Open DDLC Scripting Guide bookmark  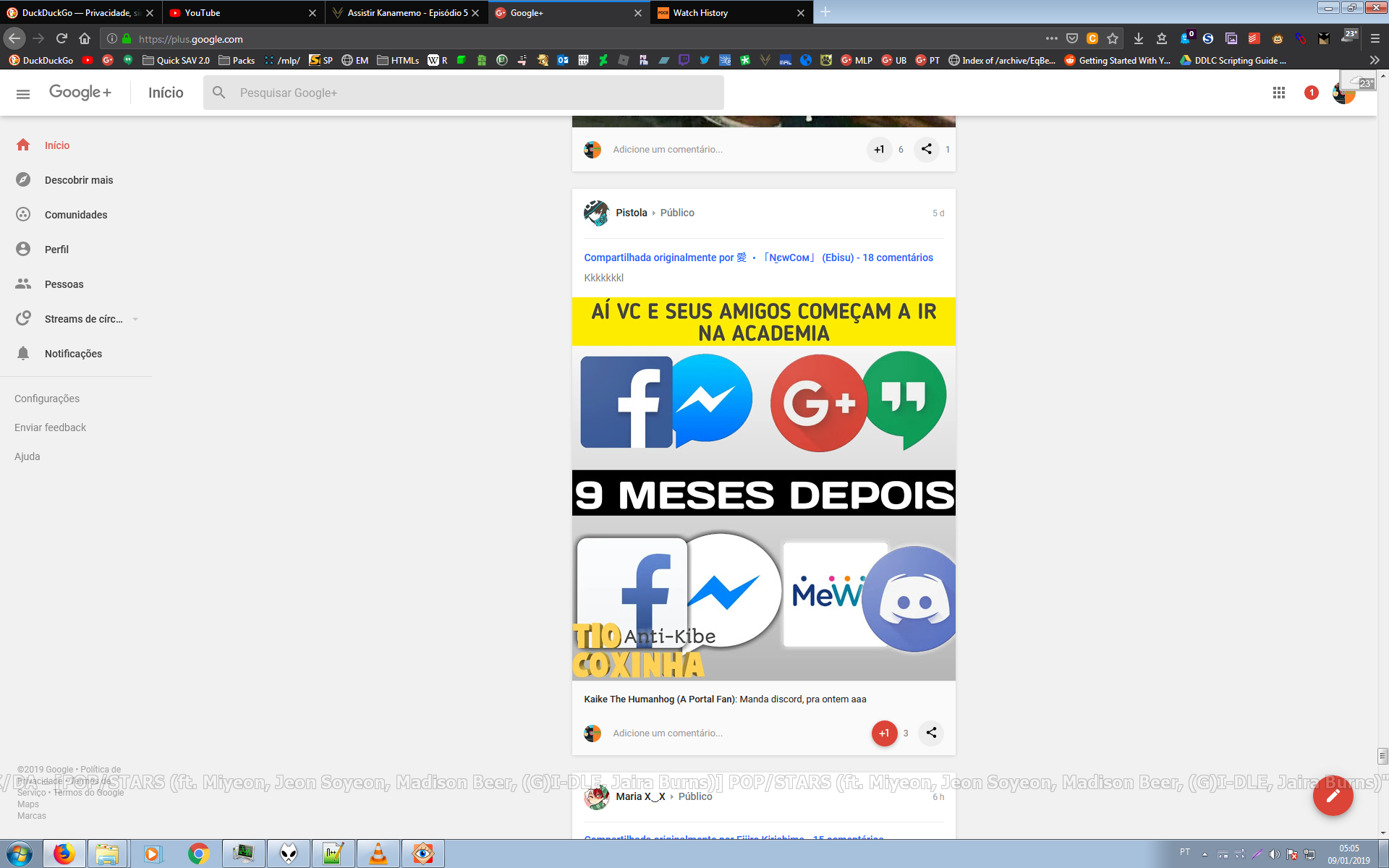tap(1233, 60)
